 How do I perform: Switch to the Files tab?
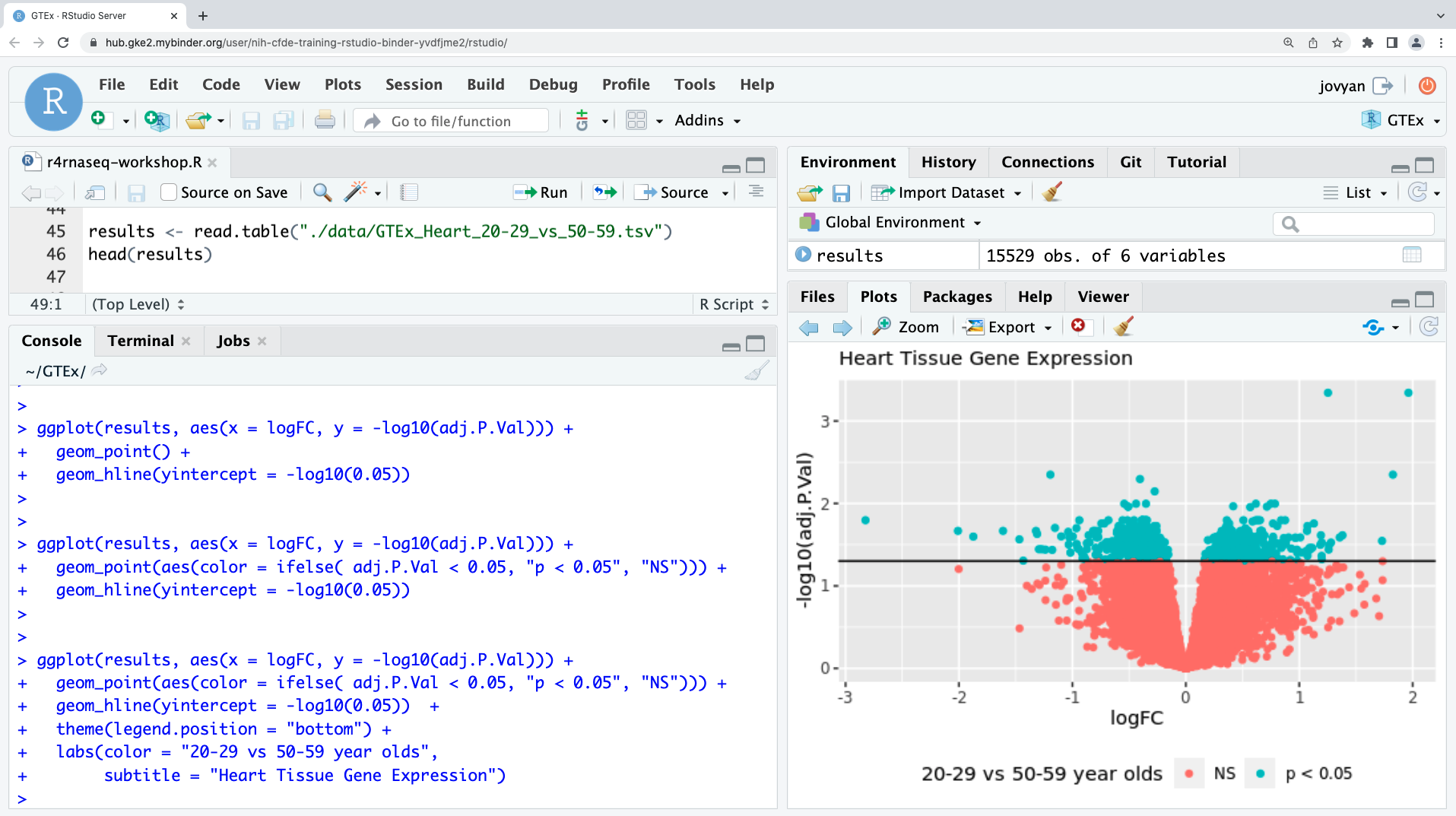817,297
